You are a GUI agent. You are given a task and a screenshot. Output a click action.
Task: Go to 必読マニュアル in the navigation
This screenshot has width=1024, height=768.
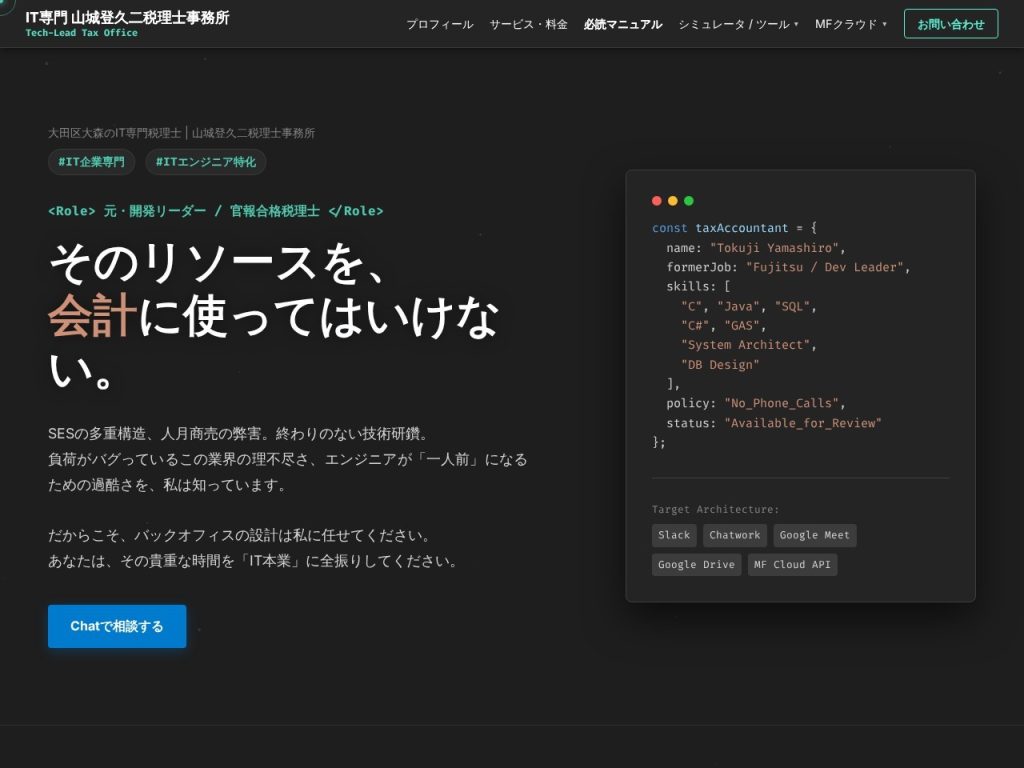pyautogui.click(x=623, y=25)
